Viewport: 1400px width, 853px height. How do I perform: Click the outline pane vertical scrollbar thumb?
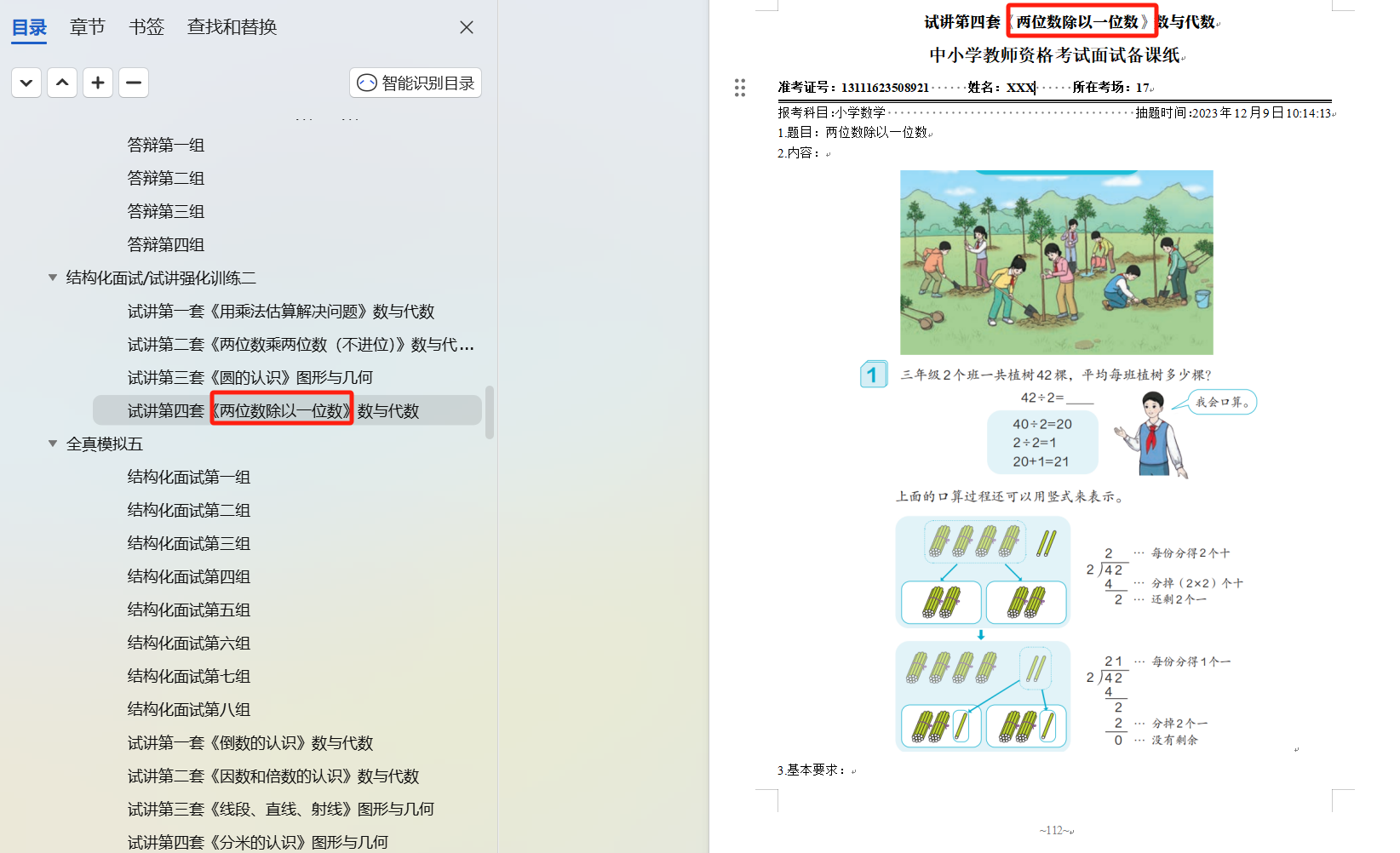pyautogui.click(x=490, y=412)
